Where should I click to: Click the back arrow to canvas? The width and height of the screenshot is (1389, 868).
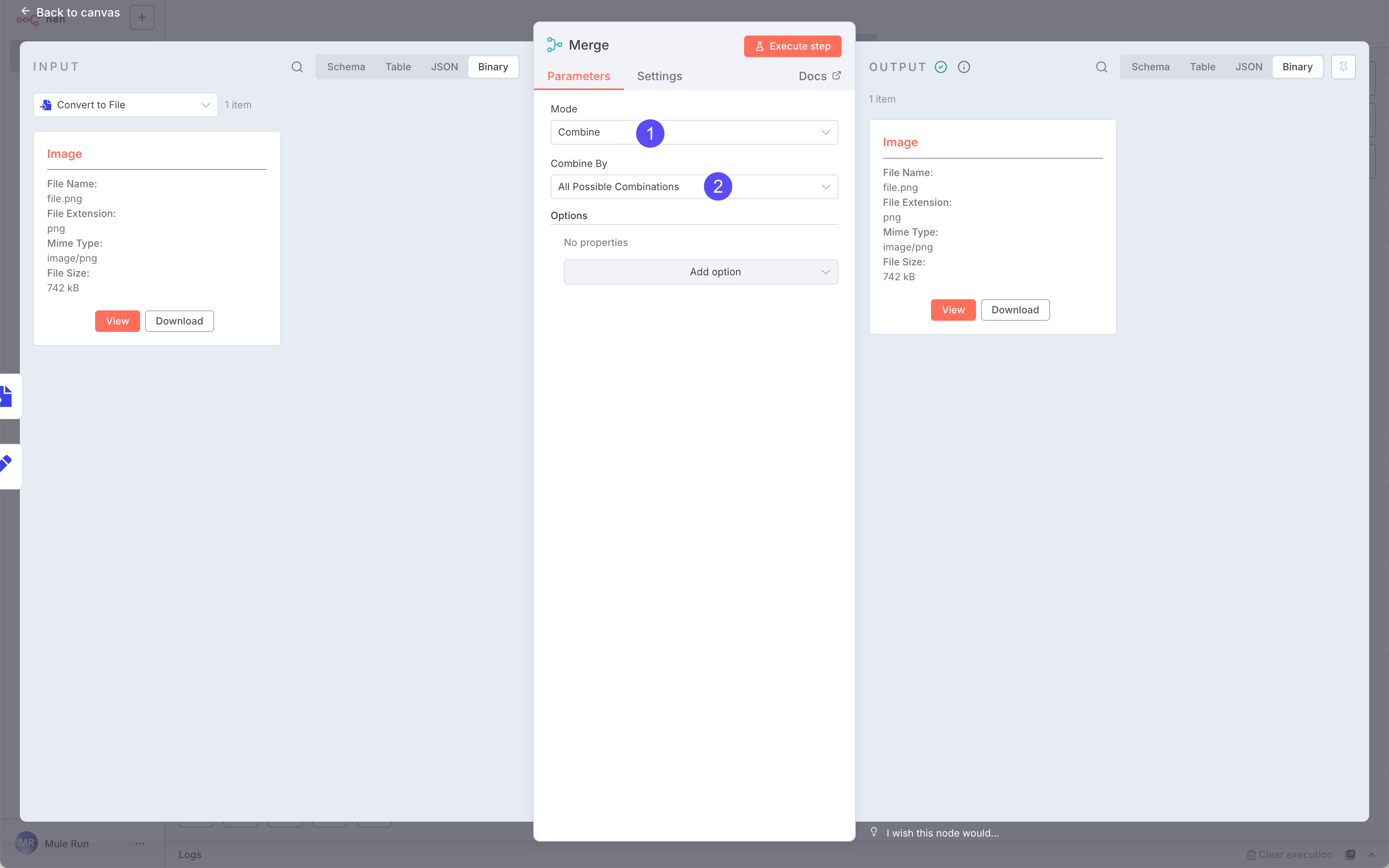click(25, 11)
